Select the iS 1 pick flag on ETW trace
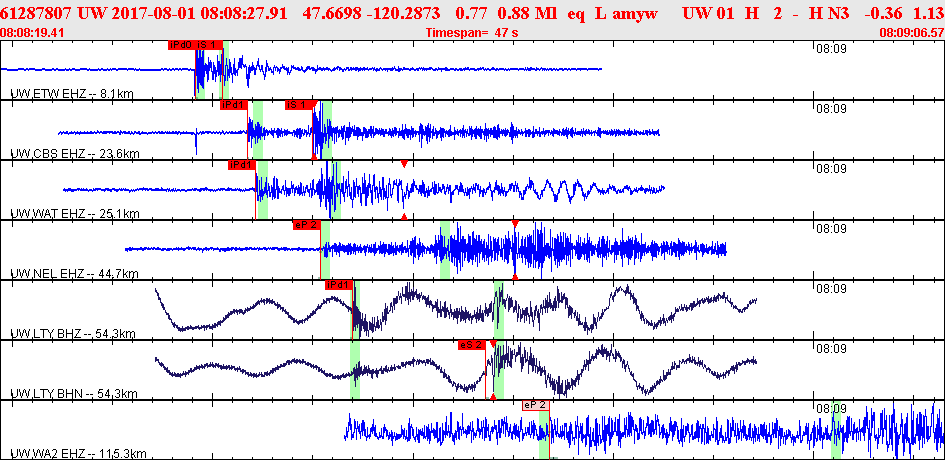Screen dimensions: 945x460 [x=209, y=45]
